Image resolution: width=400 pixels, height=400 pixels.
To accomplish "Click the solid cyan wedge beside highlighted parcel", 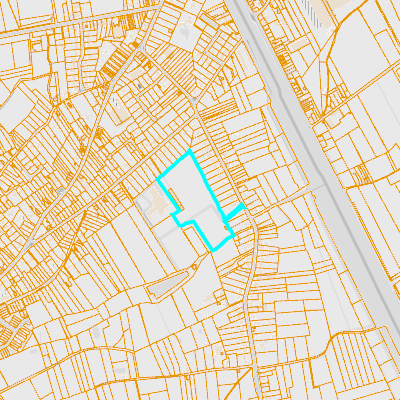I will (235, 212).
